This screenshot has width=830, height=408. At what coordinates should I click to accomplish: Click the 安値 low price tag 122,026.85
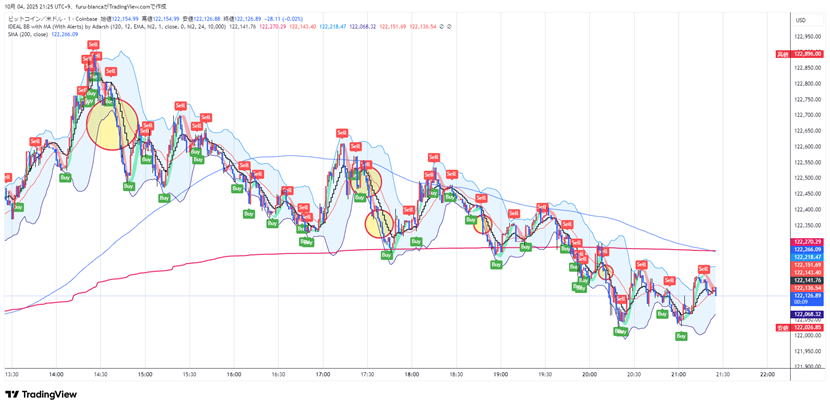click(805, 328)
